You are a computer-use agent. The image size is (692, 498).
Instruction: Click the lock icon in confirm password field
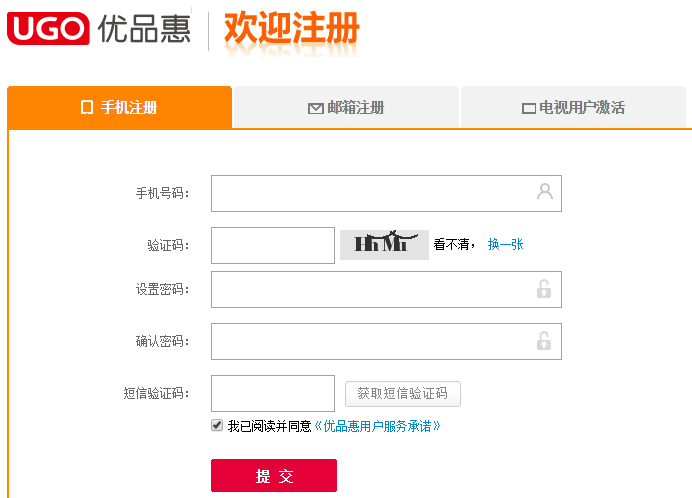pyautogui.click(x=544, y=341)
